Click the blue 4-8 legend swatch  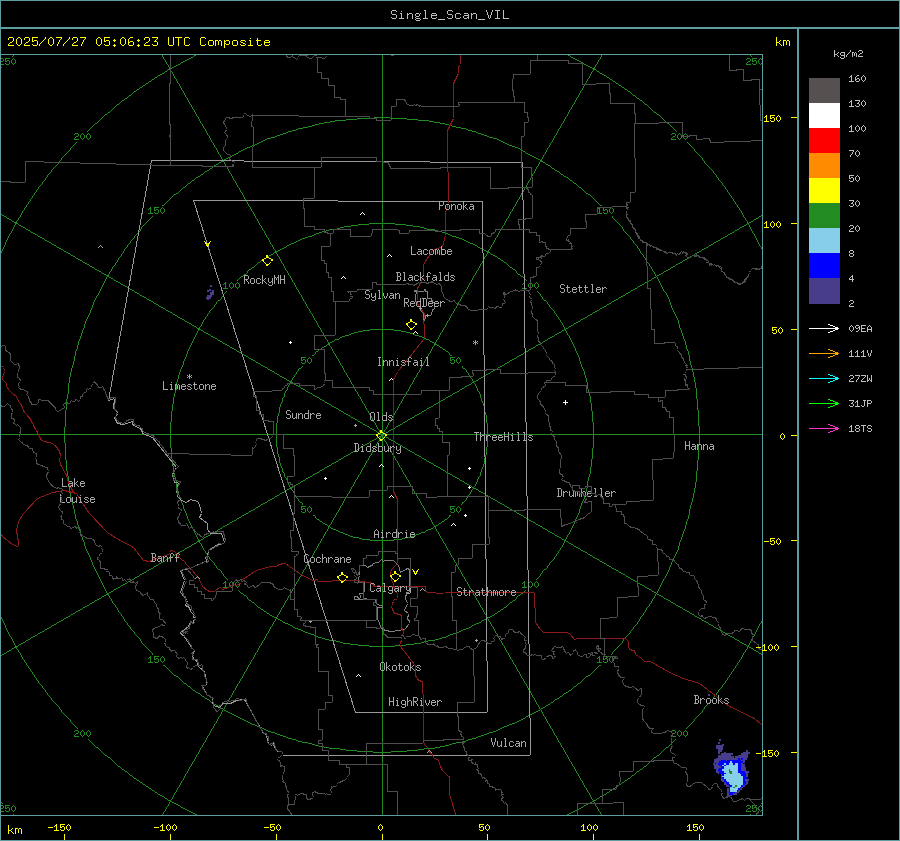click(824, 265)
